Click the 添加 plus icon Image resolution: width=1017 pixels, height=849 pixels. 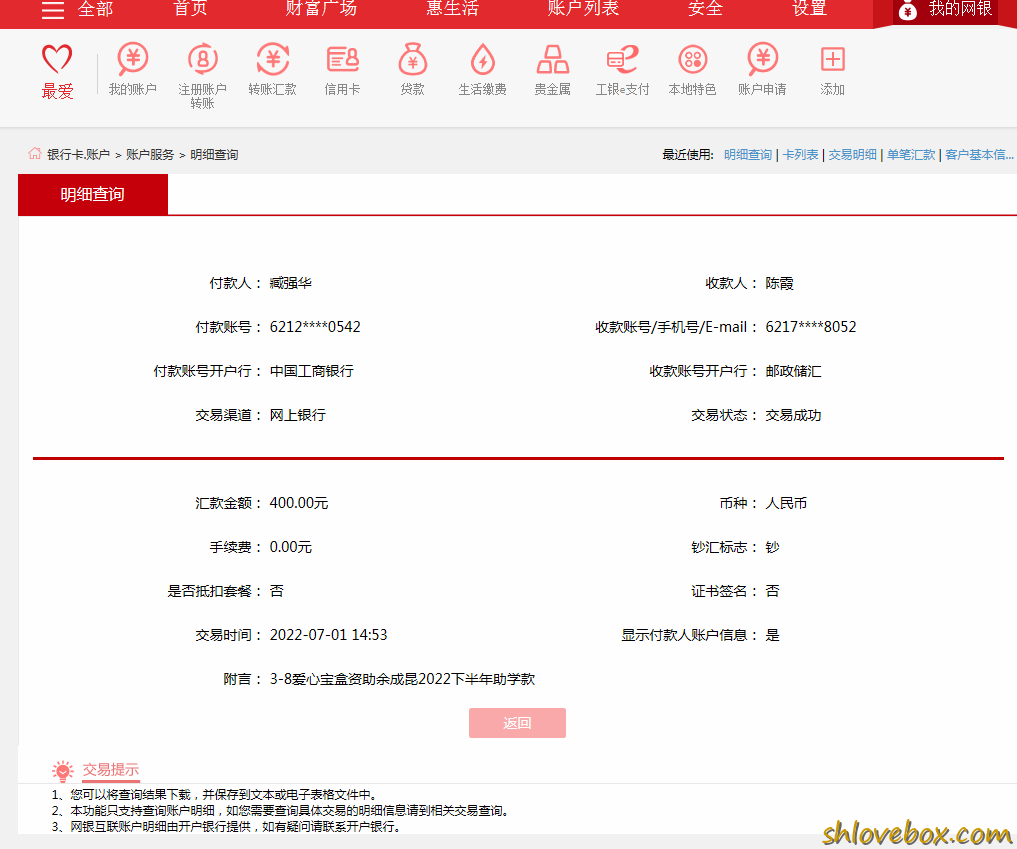832,59
